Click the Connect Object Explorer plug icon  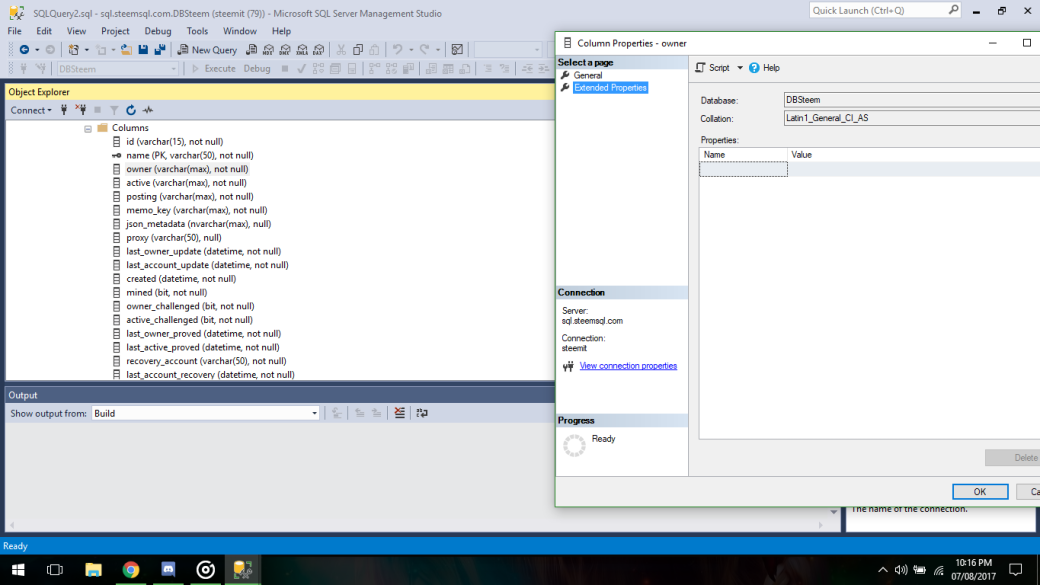click(x=64, y=110)
